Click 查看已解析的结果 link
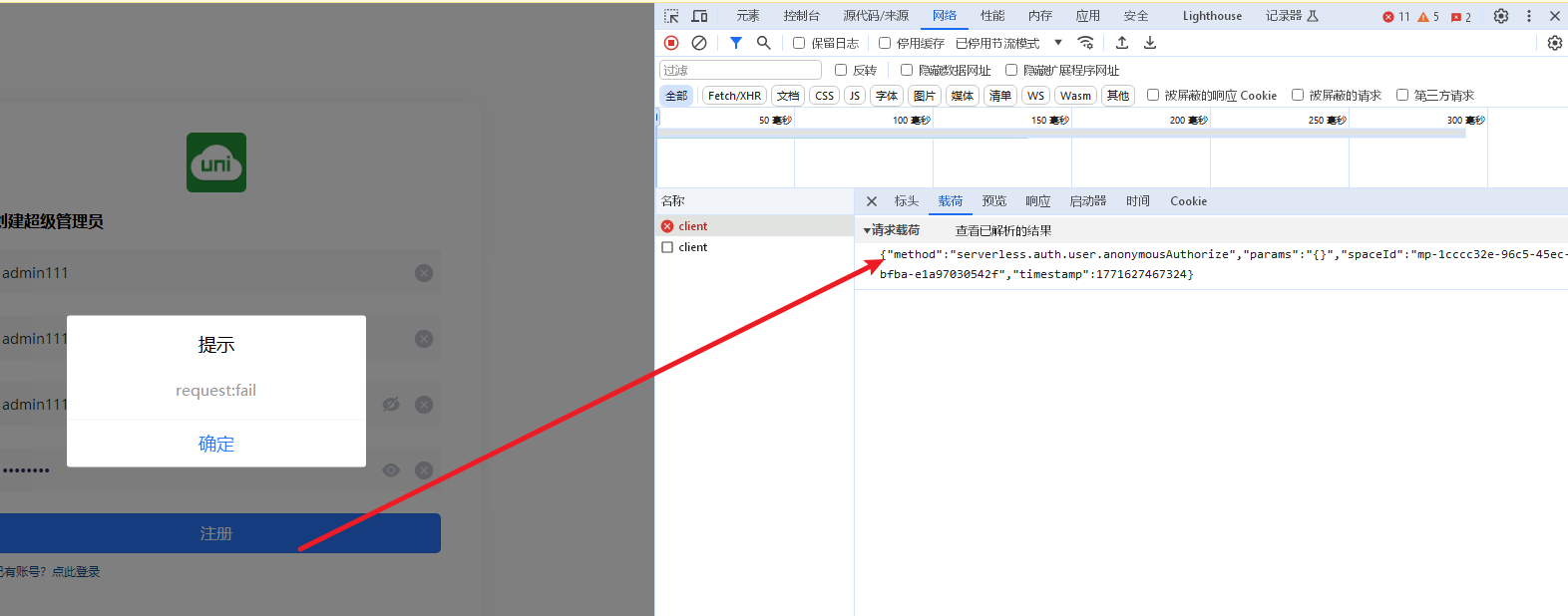 tap(1003, 230)
